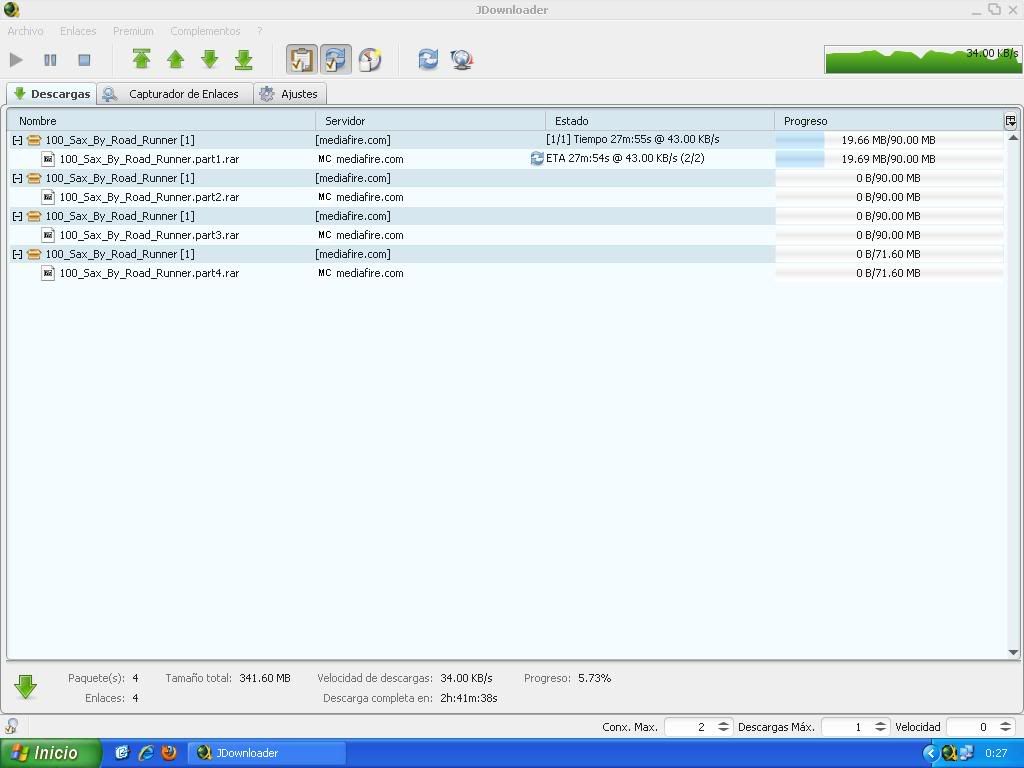Open the Archivo menu

pos(25,31)
